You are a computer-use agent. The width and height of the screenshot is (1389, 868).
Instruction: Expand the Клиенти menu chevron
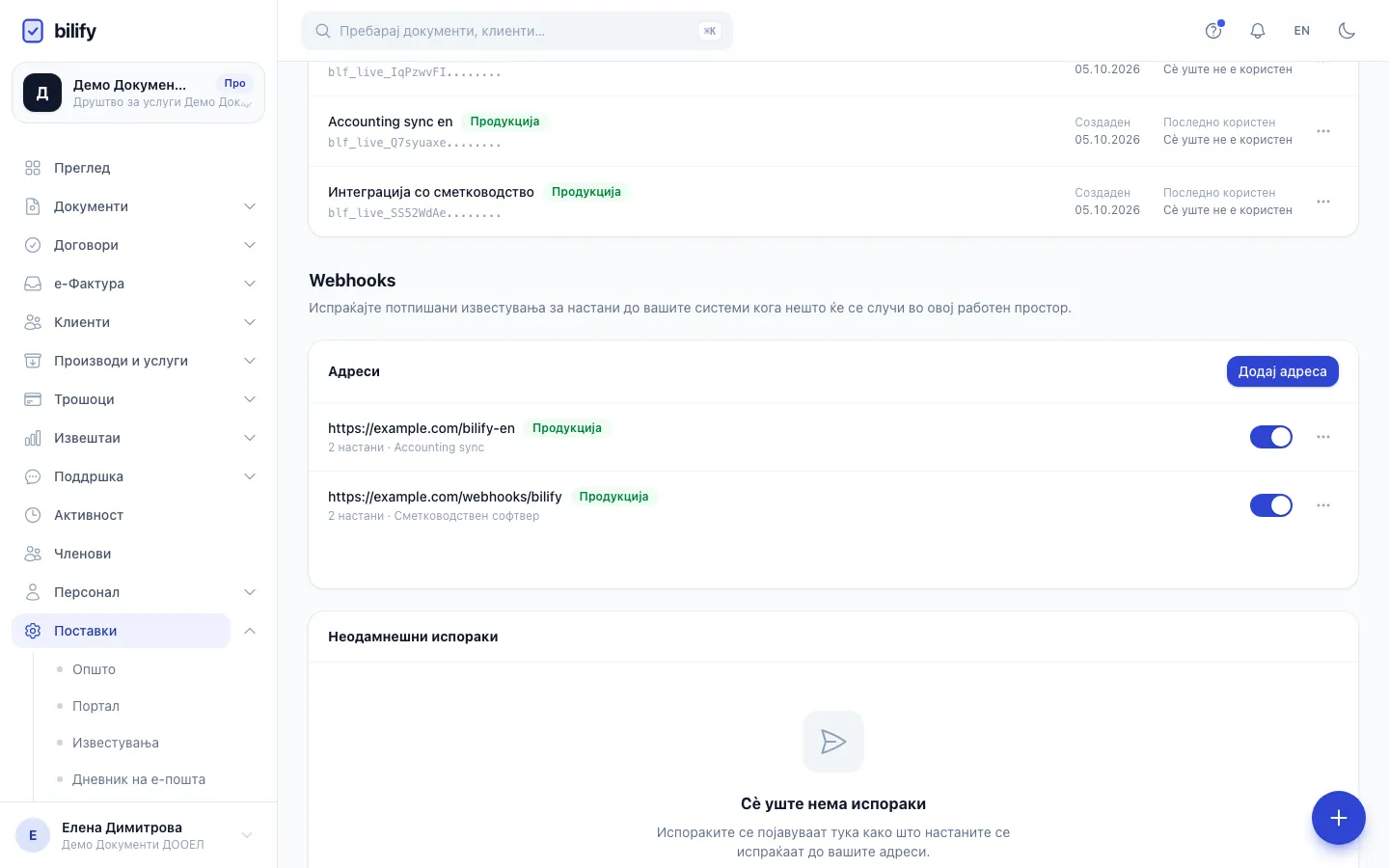[250, 322]
